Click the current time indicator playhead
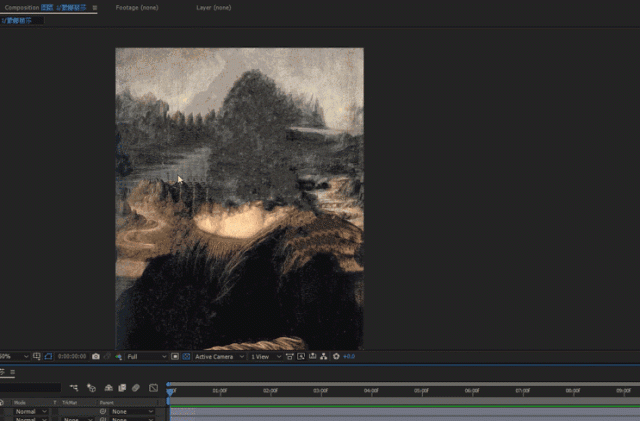 point(170,392)
